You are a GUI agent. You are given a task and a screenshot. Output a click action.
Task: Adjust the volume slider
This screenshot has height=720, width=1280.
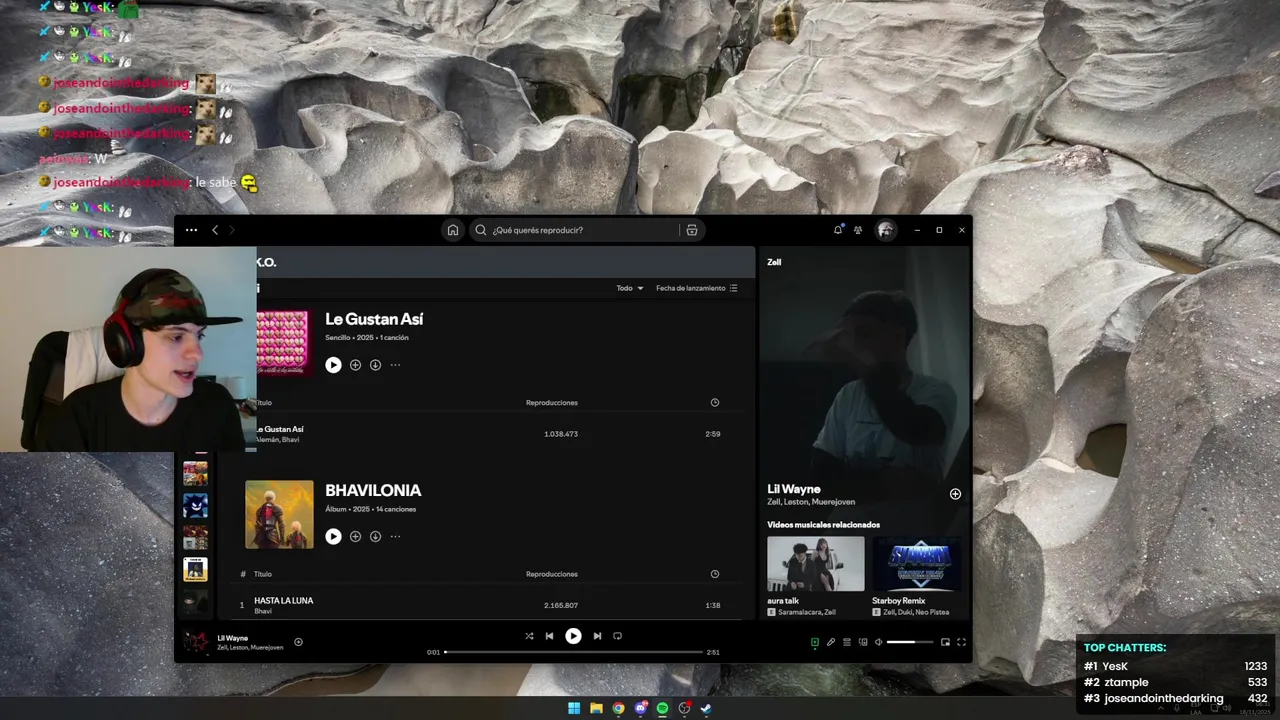click(909, 642)
